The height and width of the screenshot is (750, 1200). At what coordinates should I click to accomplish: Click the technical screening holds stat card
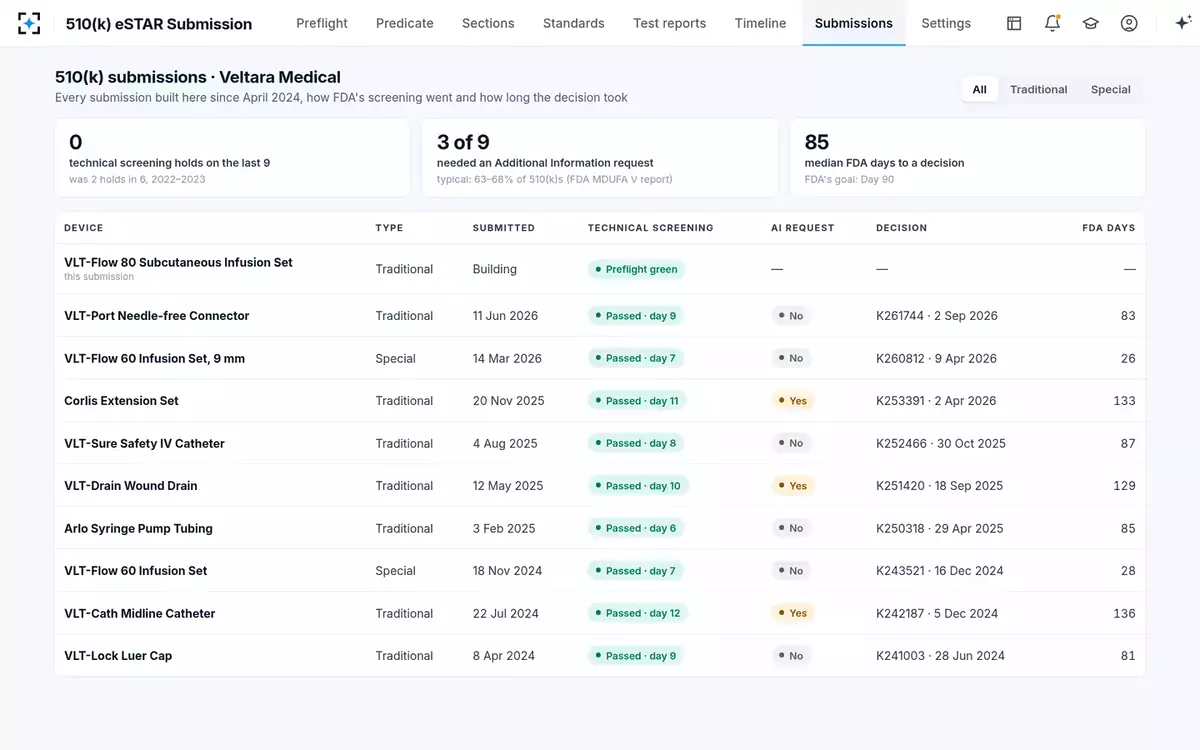click(x=233, y=158)
